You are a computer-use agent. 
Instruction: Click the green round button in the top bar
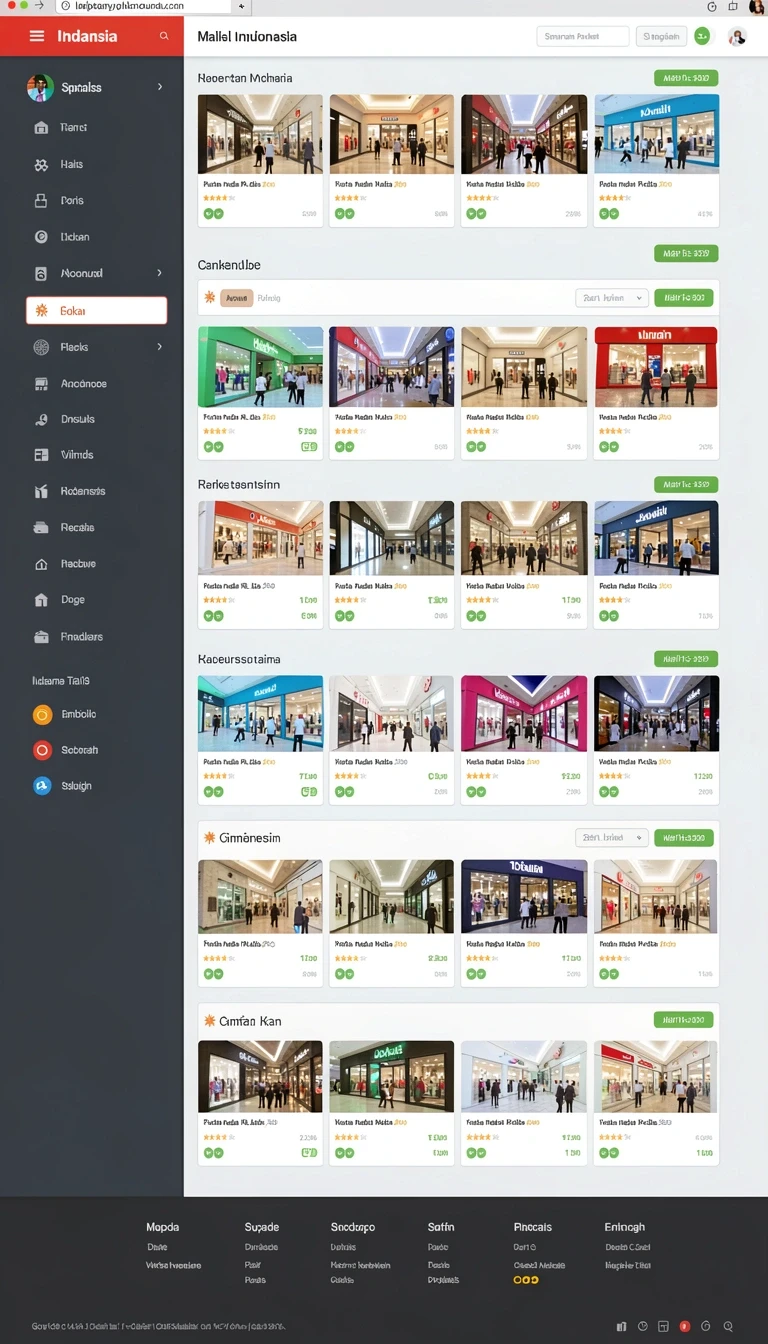[702, 36]
